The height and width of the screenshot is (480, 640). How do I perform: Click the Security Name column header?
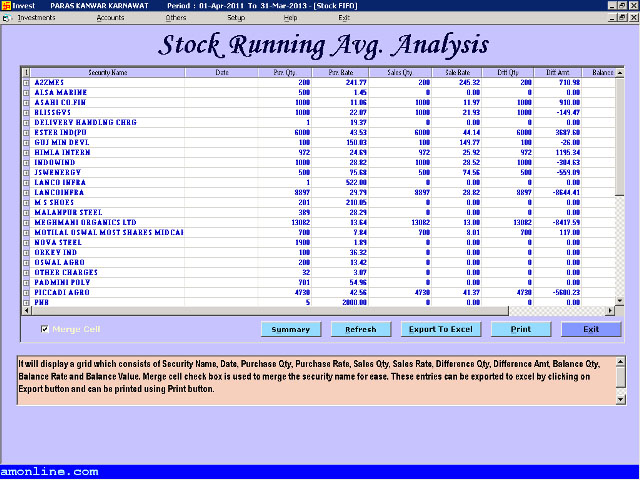coord(107,72)
